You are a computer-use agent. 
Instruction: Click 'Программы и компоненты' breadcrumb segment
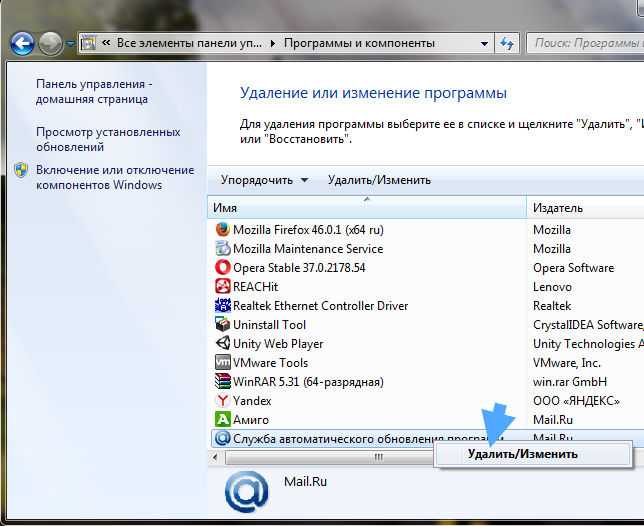pos(359,43)
